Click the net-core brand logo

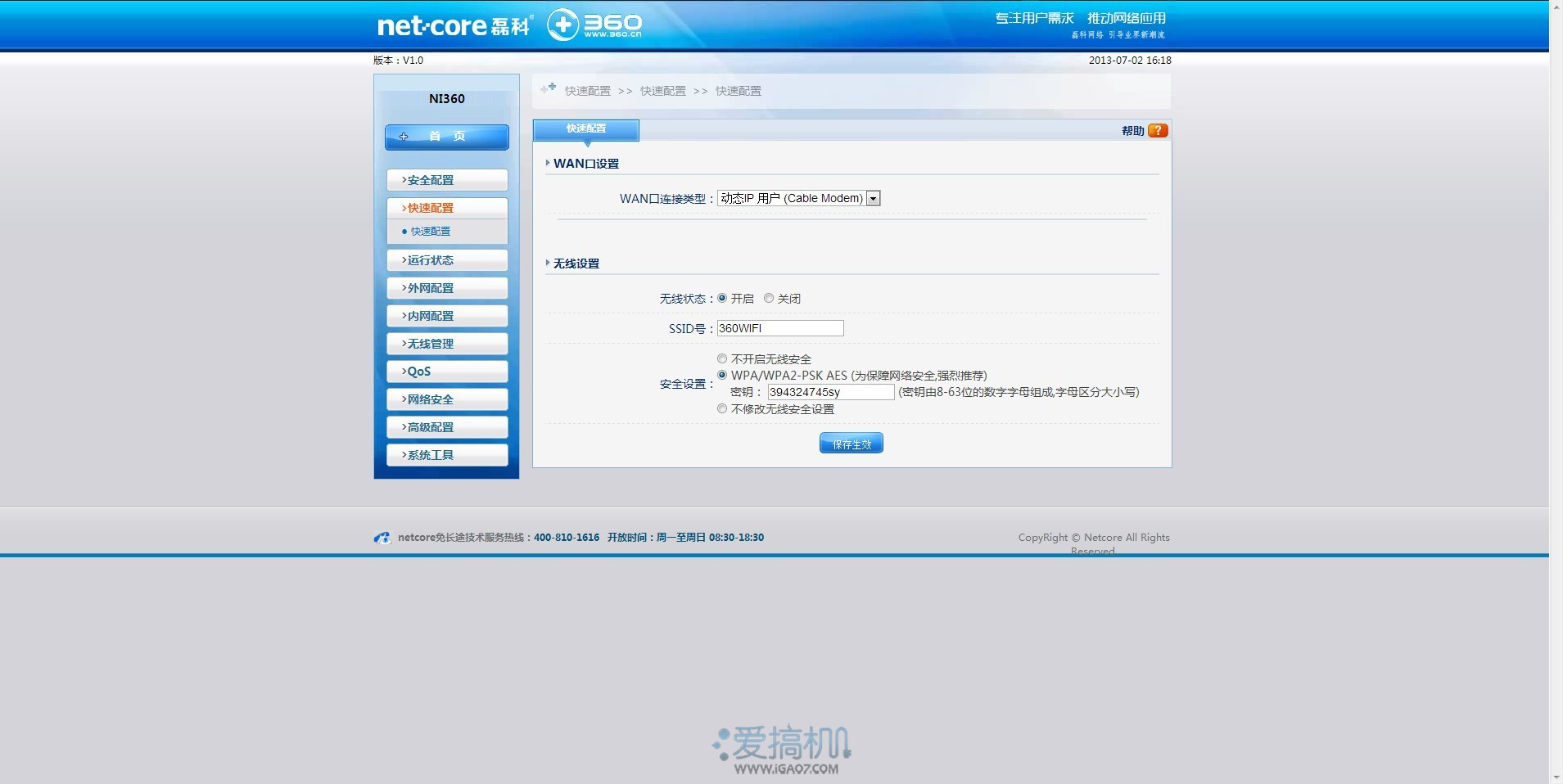coord(454,25)
